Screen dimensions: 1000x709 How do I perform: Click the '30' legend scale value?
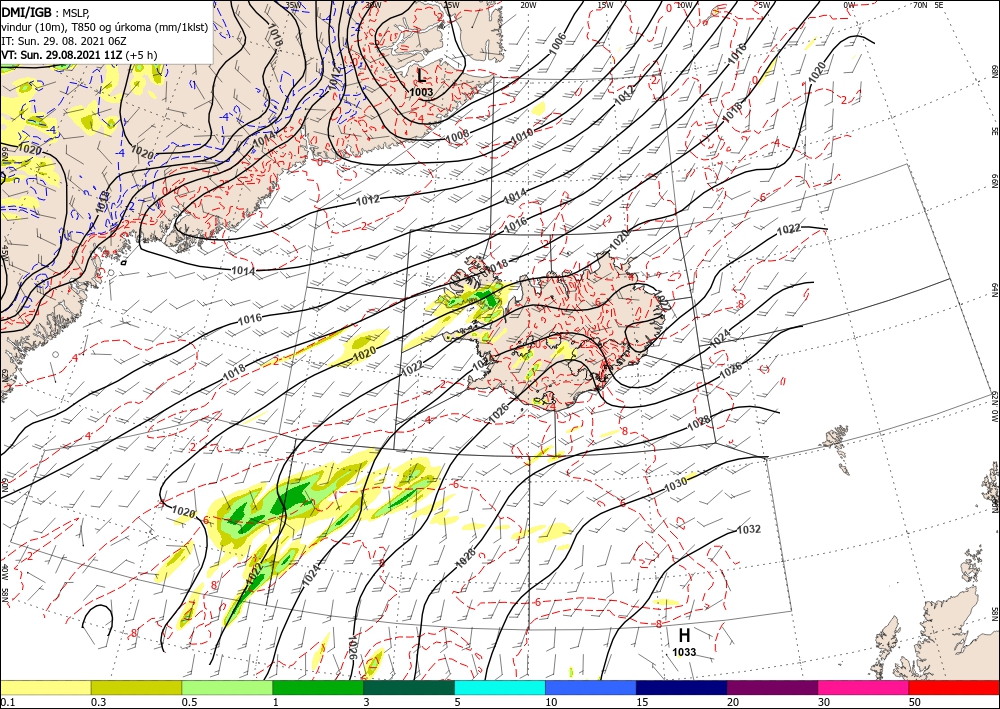[x=824, y=702]
